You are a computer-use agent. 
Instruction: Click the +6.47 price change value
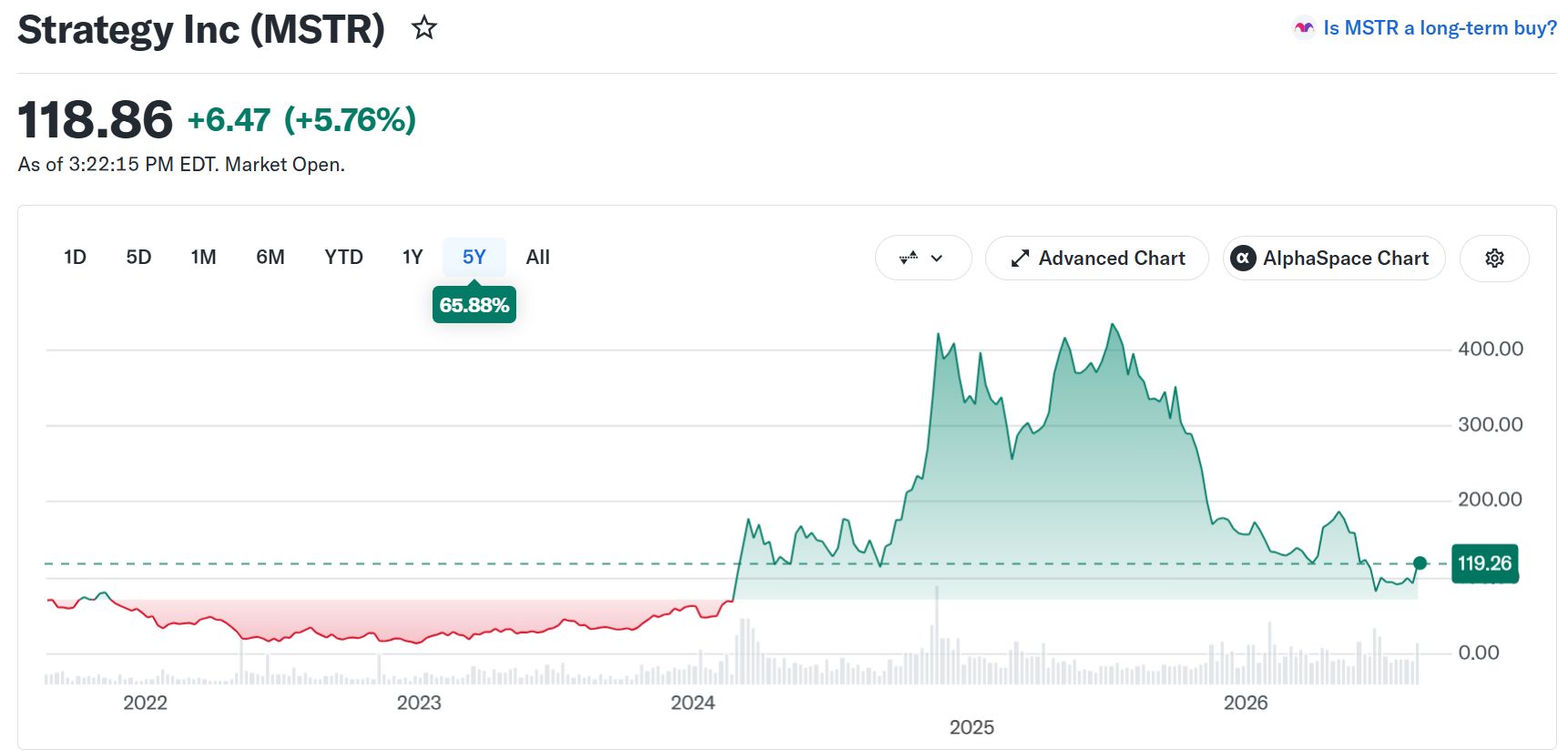point(229,120)
